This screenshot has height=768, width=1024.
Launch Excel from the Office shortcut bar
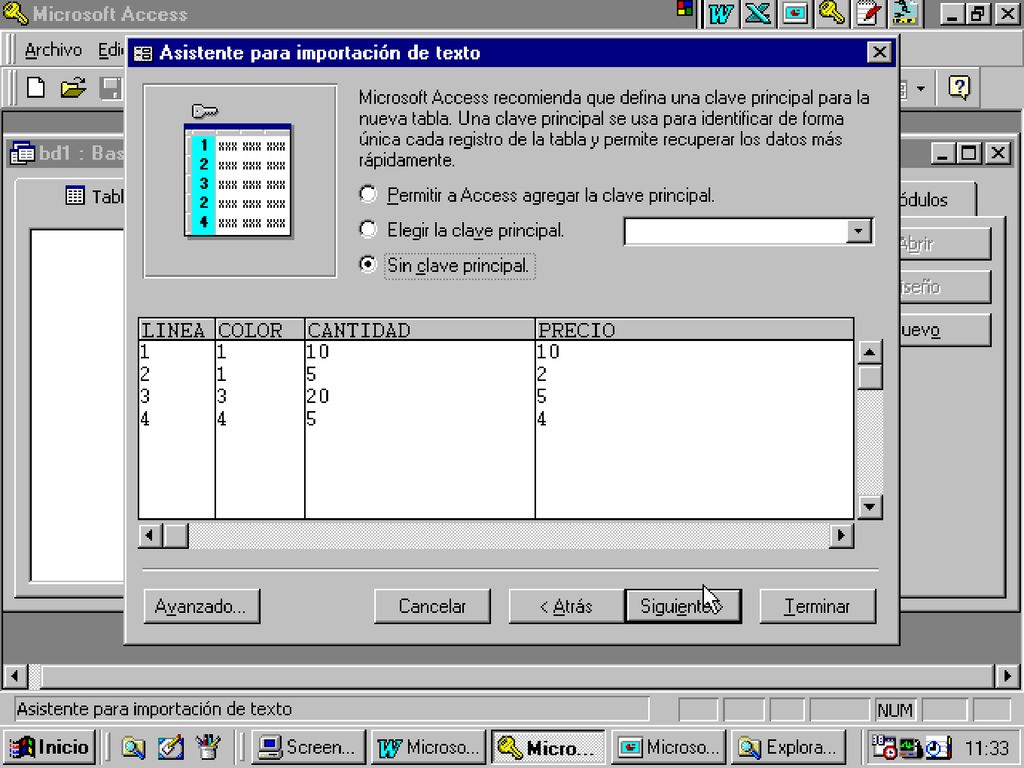[758, 14]
